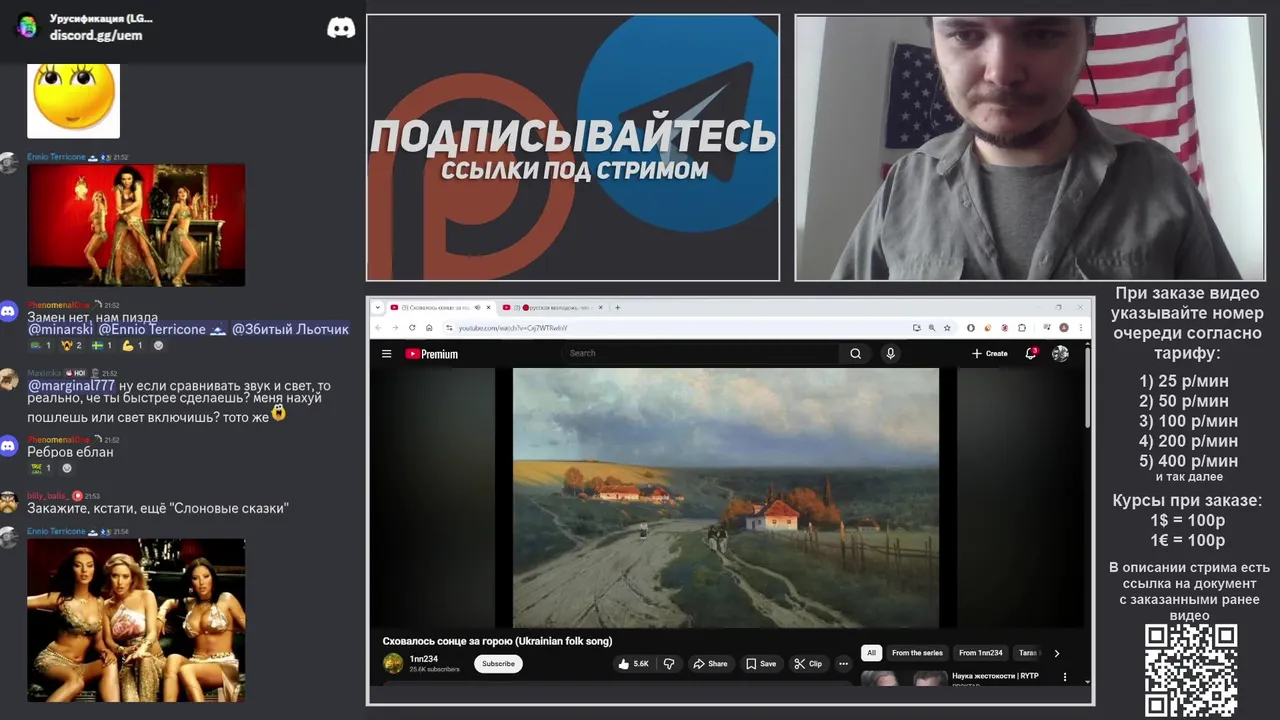Open YouTube notifications bell
This screenshot has height=720, width=1280.
tap(1030, 353)
